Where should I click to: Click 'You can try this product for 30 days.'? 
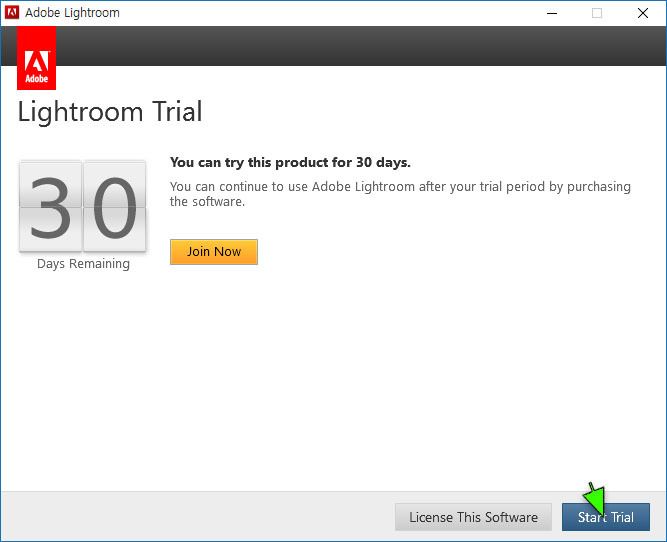(x=290, y=163)
